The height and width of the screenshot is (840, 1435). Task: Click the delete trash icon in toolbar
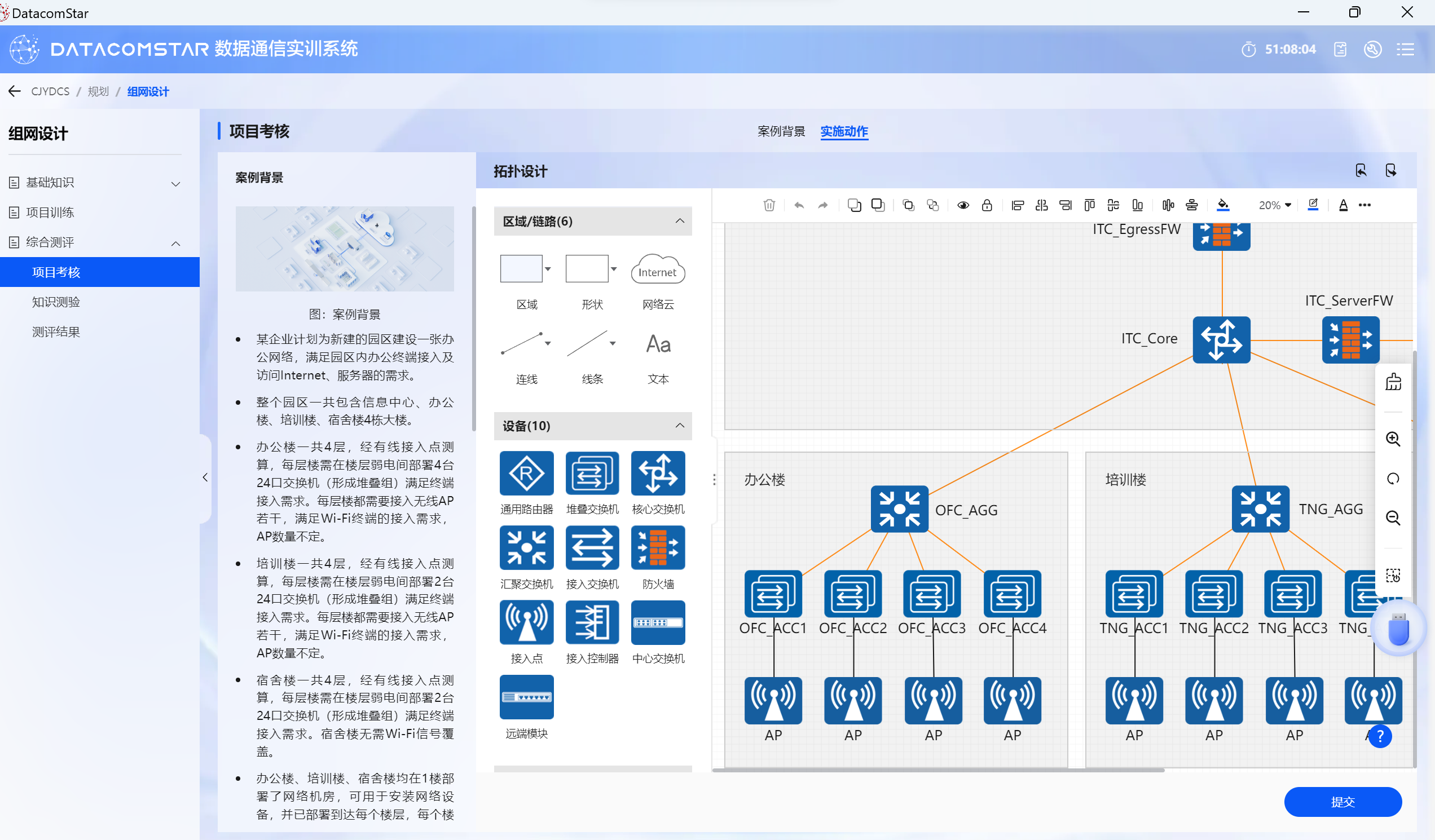pyautogui.click(x=769, y=205)
